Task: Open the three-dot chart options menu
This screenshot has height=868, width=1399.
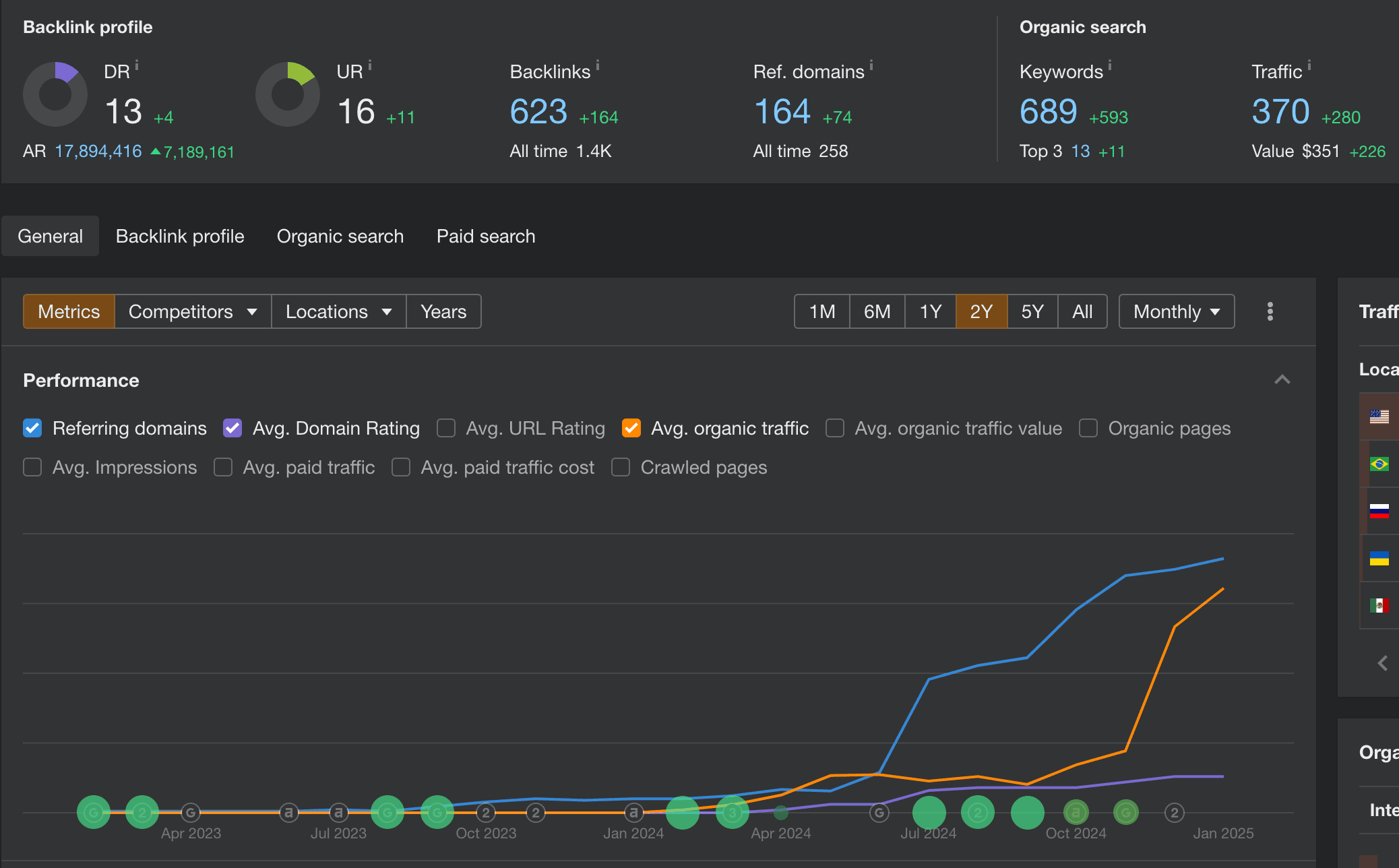Action: [x=1270, y=311]
